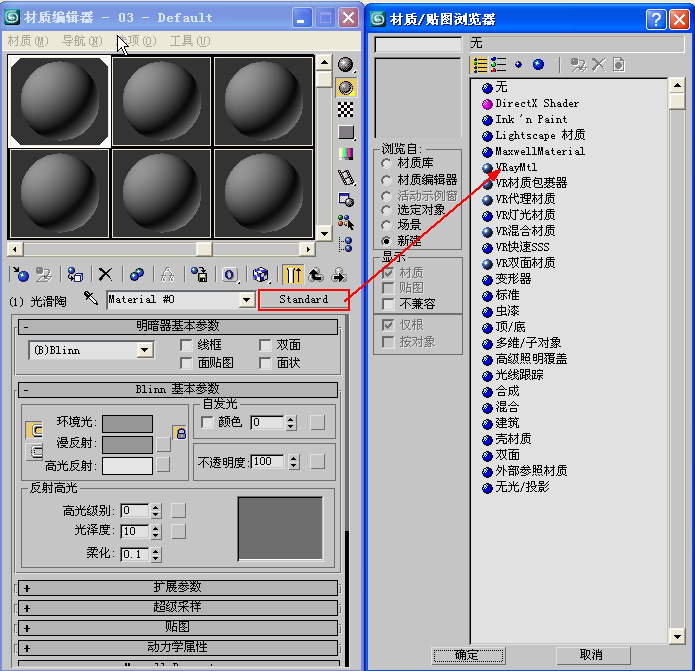Click the 确定 button
Image resolution: width=695 pixels, height=671 pixels.
click(x=468, y=655)
